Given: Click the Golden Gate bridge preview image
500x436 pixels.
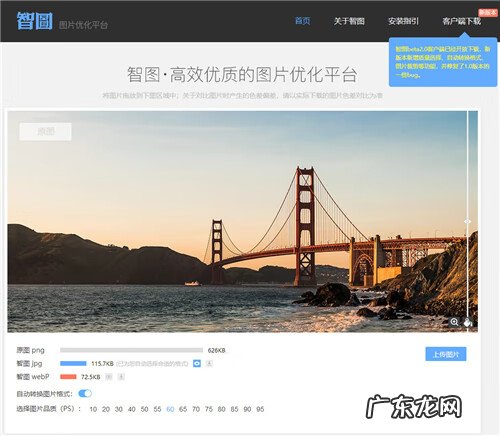Looking at the screenshot, I should pyautogui.click(x=242, y=222).
